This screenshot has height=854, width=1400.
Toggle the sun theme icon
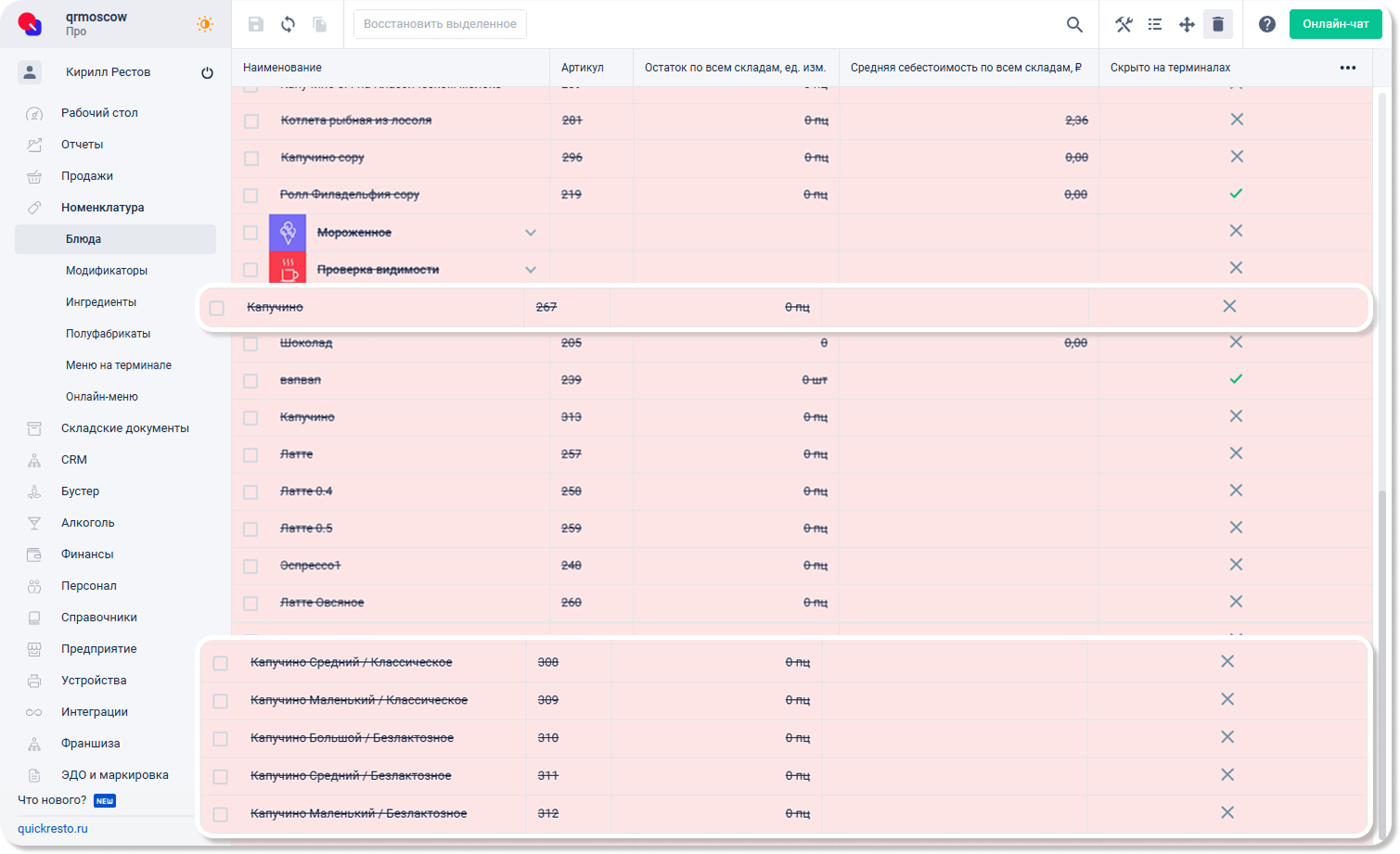[205, 24]
